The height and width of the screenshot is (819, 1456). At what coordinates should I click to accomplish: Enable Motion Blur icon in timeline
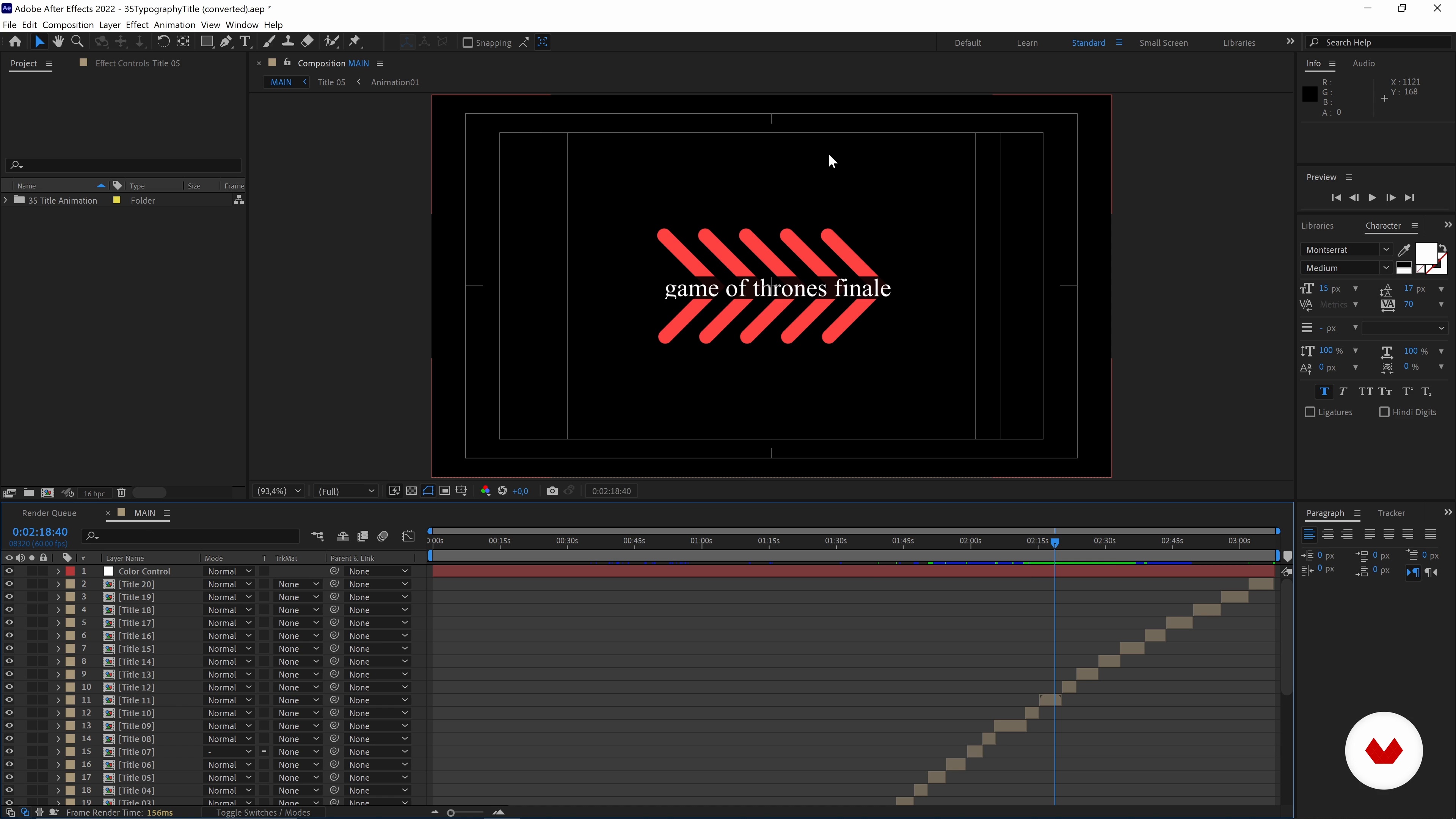tap(383, 536)
